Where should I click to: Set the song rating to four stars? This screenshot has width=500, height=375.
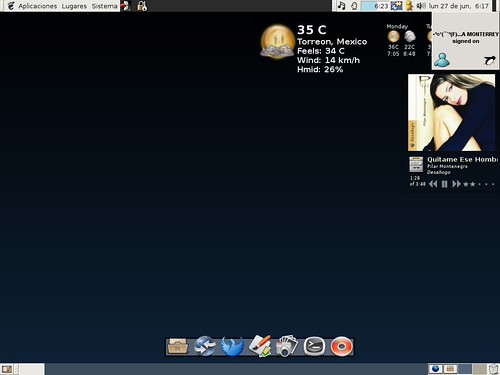click(486, 184)
